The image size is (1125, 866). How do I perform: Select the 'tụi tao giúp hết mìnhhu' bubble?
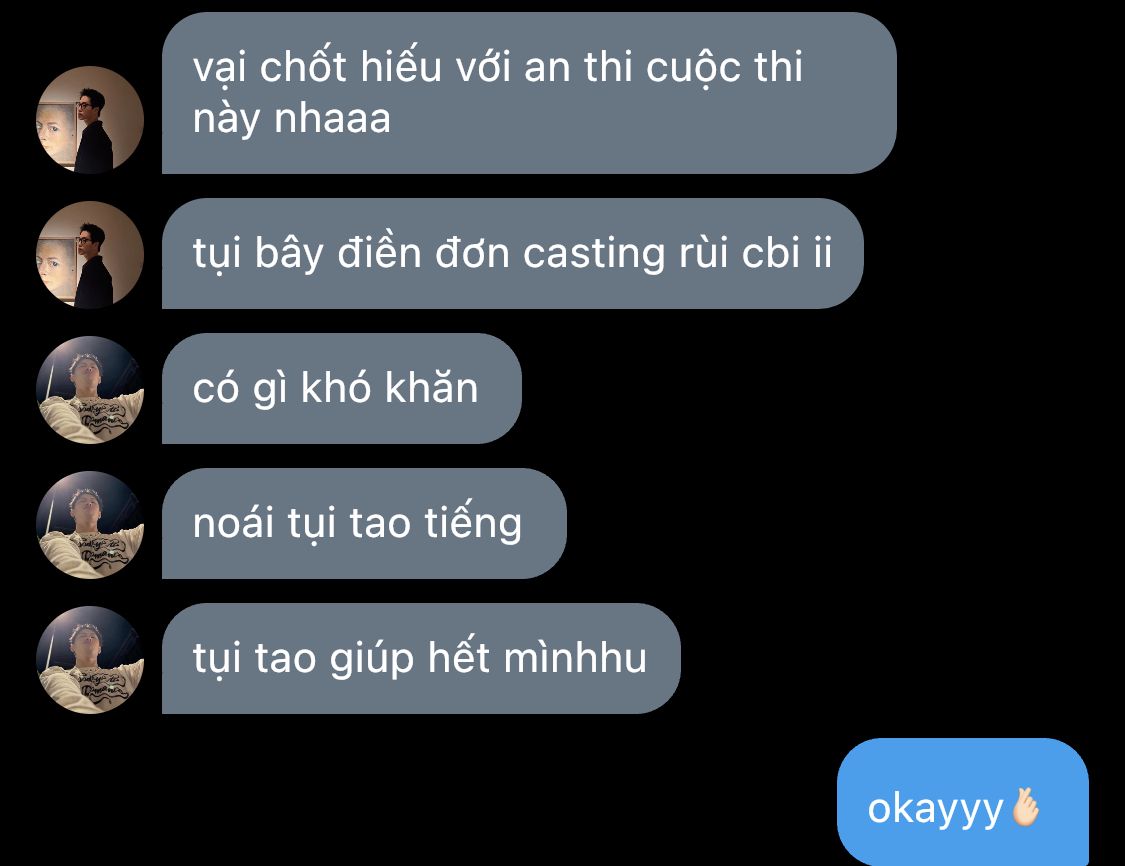coord(421,658)
